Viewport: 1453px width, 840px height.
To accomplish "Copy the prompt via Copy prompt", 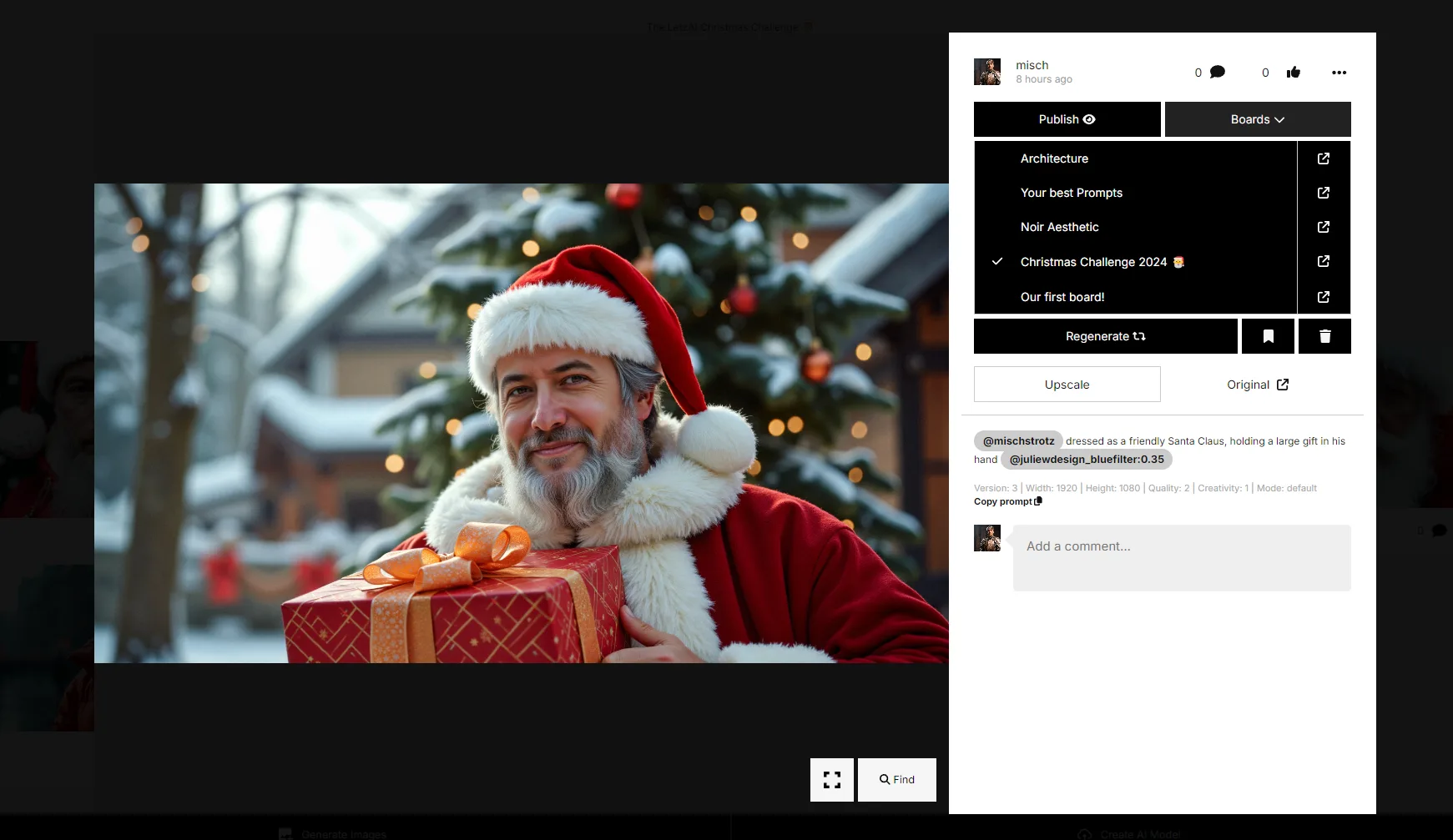I will [x=1007, y=501].
